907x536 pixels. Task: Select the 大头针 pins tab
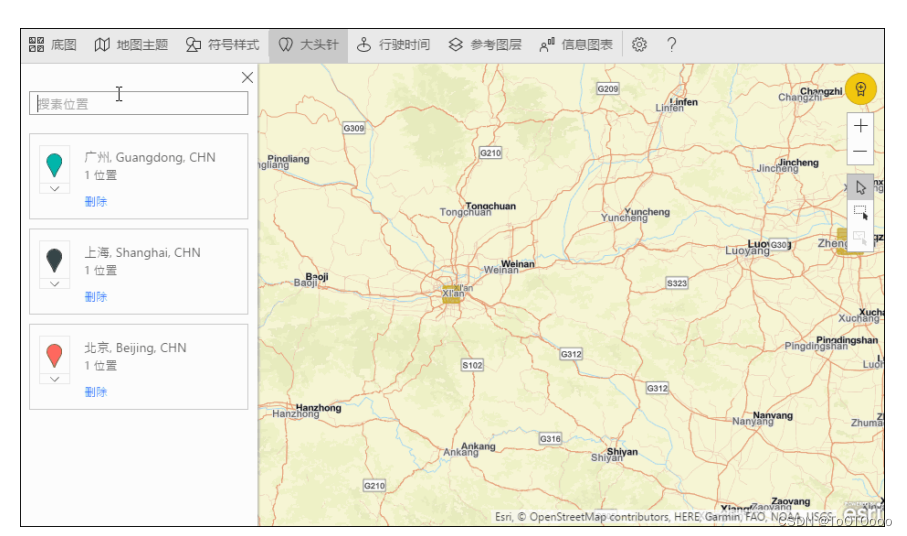[308, 45]
